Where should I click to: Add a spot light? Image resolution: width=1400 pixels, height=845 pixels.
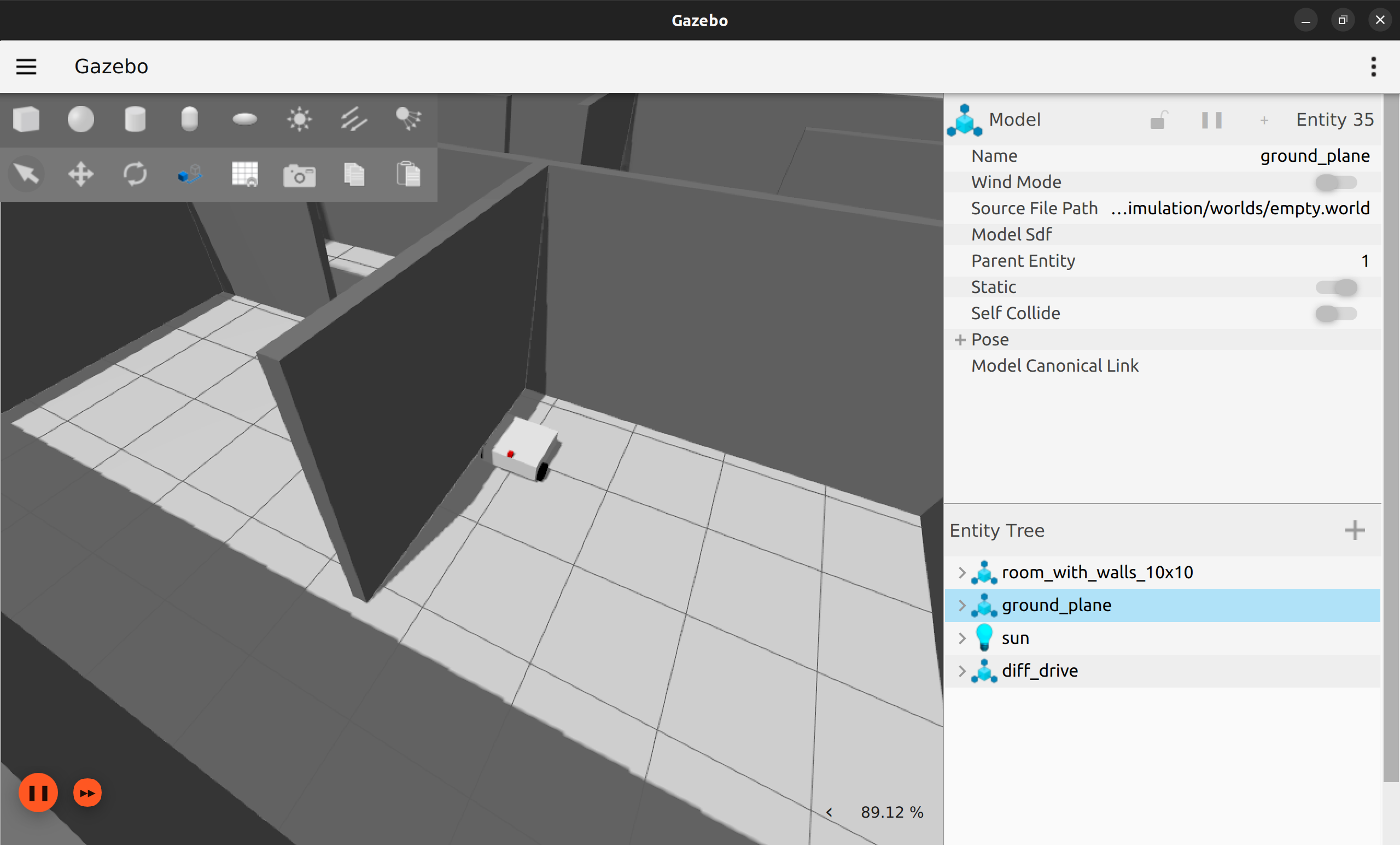(409, 119)
